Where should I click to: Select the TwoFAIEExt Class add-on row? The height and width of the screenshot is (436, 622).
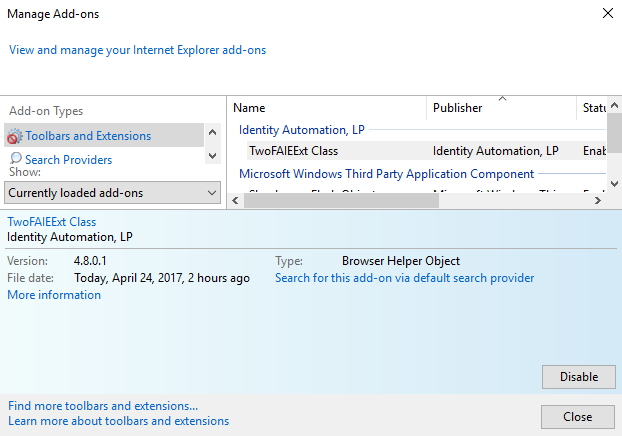(426, 151)
